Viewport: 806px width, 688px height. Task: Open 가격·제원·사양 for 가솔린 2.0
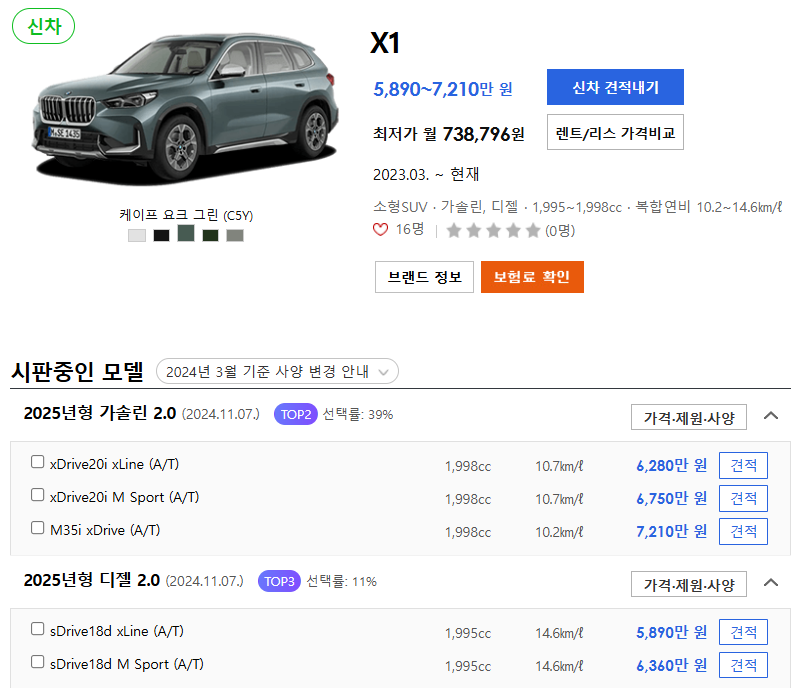pos(689,418)
